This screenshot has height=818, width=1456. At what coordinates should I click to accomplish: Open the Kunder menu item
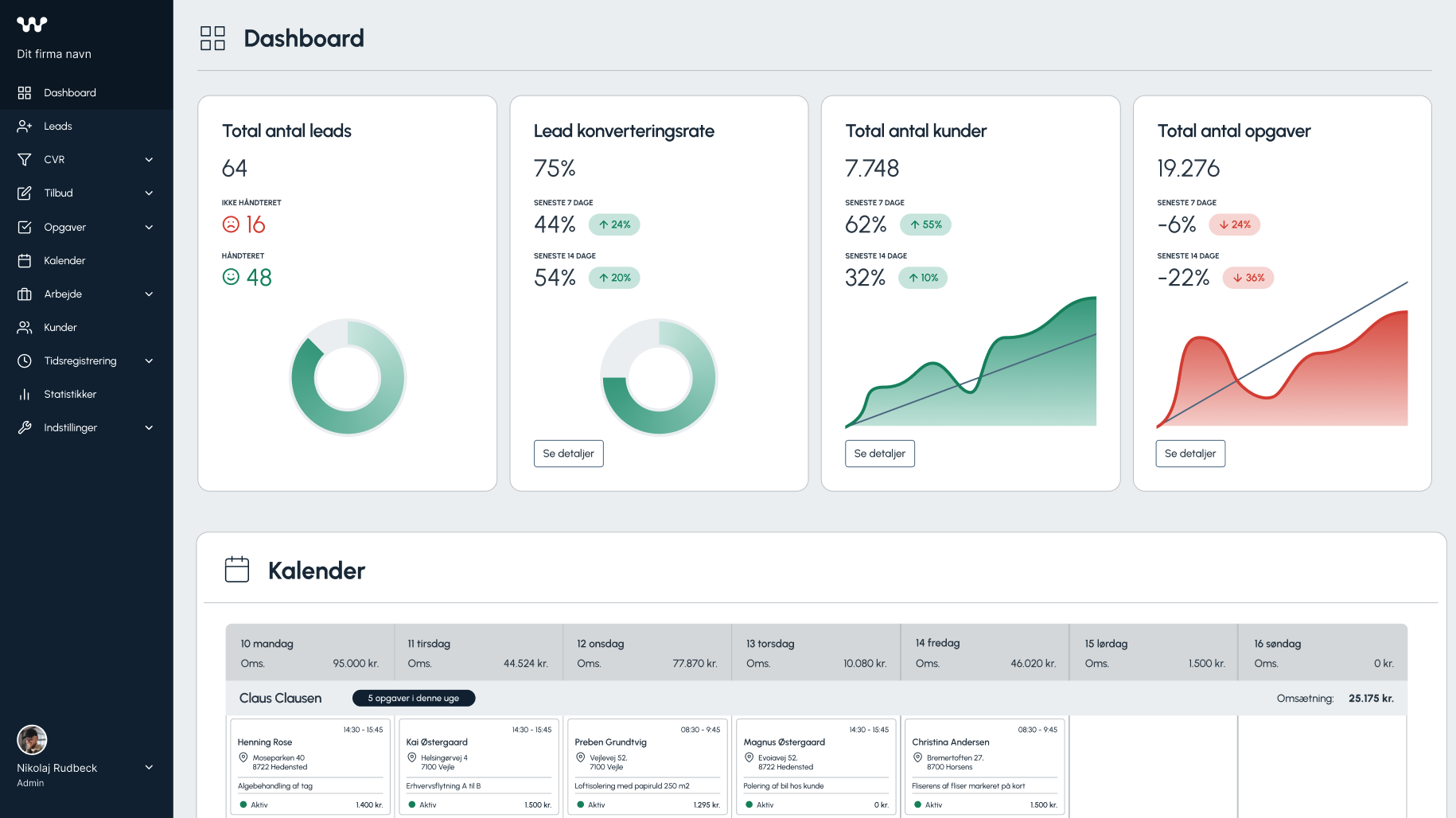coord(60,328)
